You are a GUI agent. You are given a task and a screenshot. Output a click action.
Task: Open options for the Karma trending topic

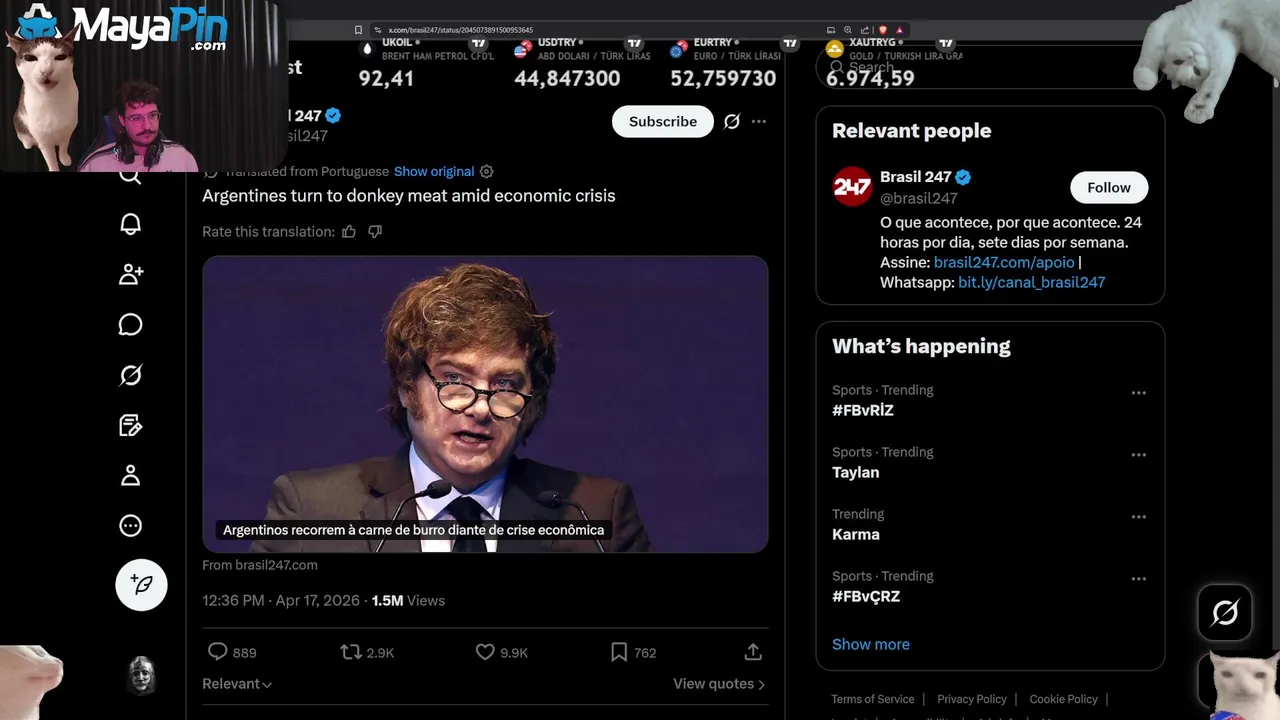[1138, 517]
